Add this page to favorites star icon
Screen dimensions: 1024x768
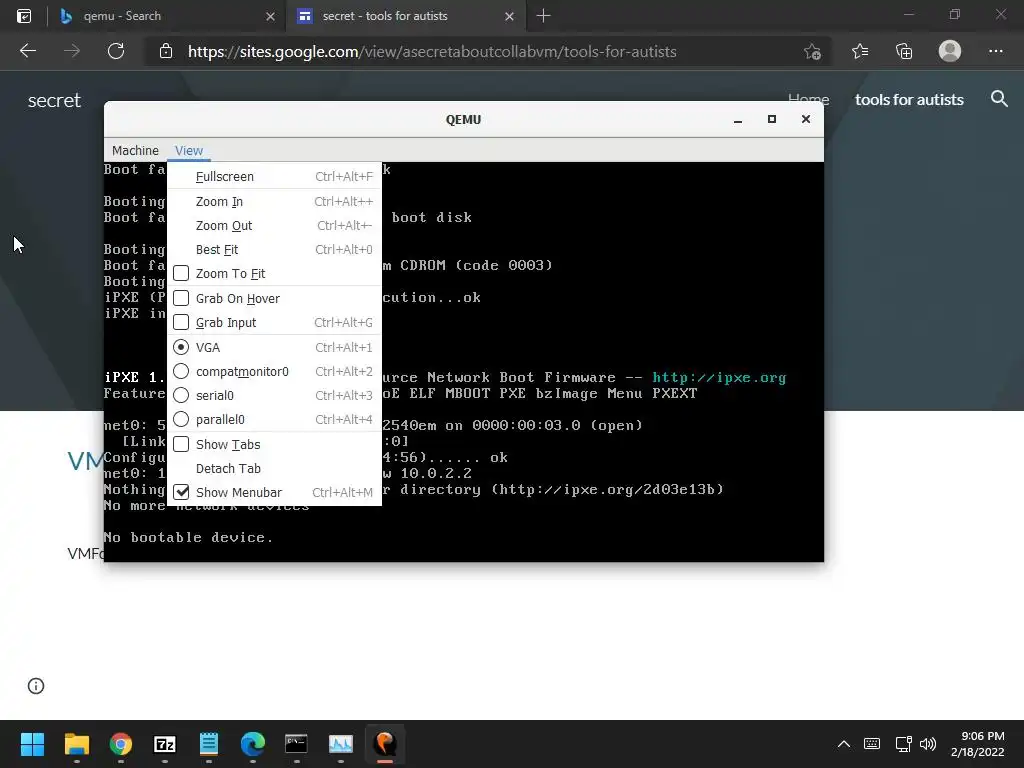point(812,52)
